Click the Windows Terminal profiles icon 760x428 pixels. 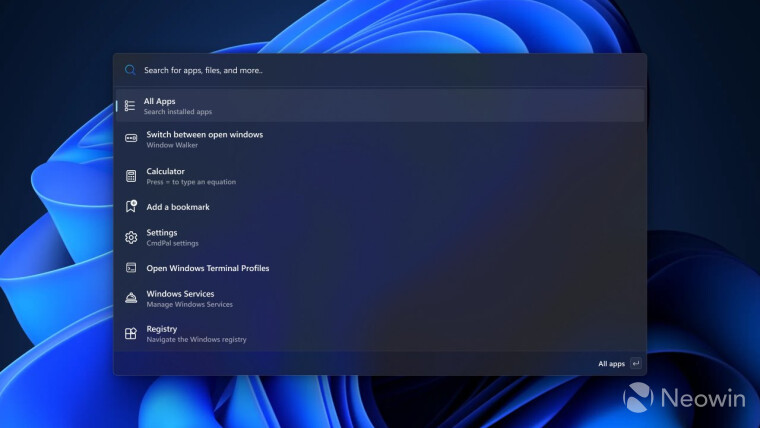131,268
